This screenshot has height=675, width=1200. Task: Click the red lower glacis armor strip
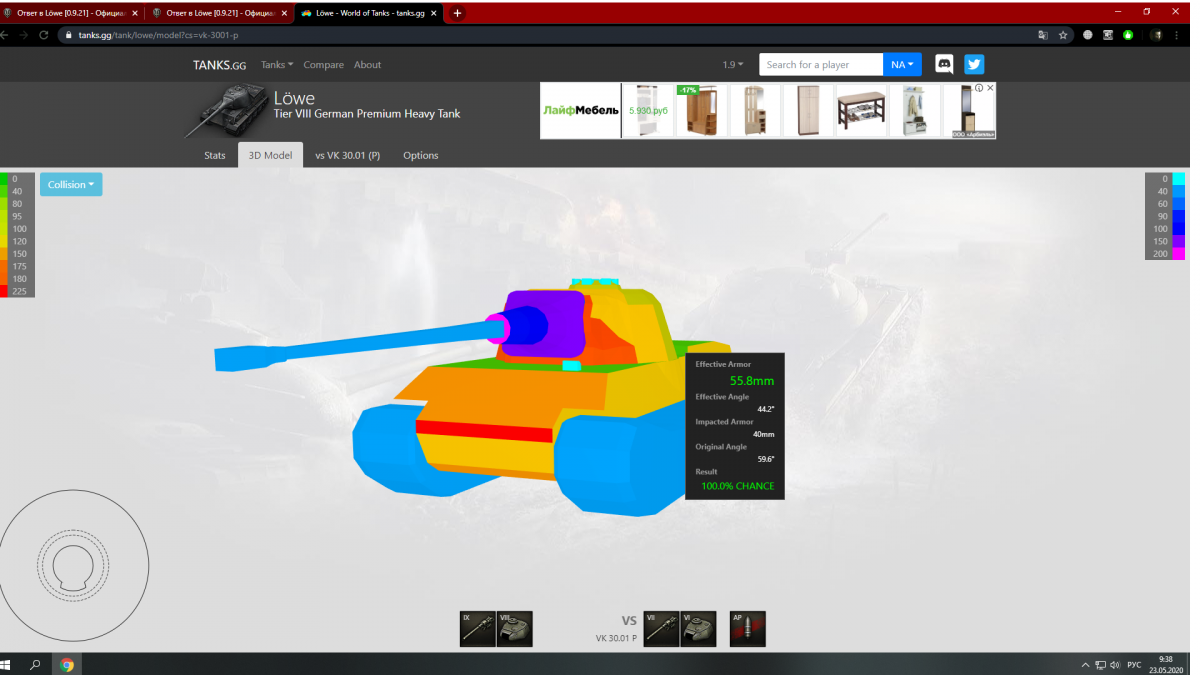pyautogui.click(x=484, y=431)
